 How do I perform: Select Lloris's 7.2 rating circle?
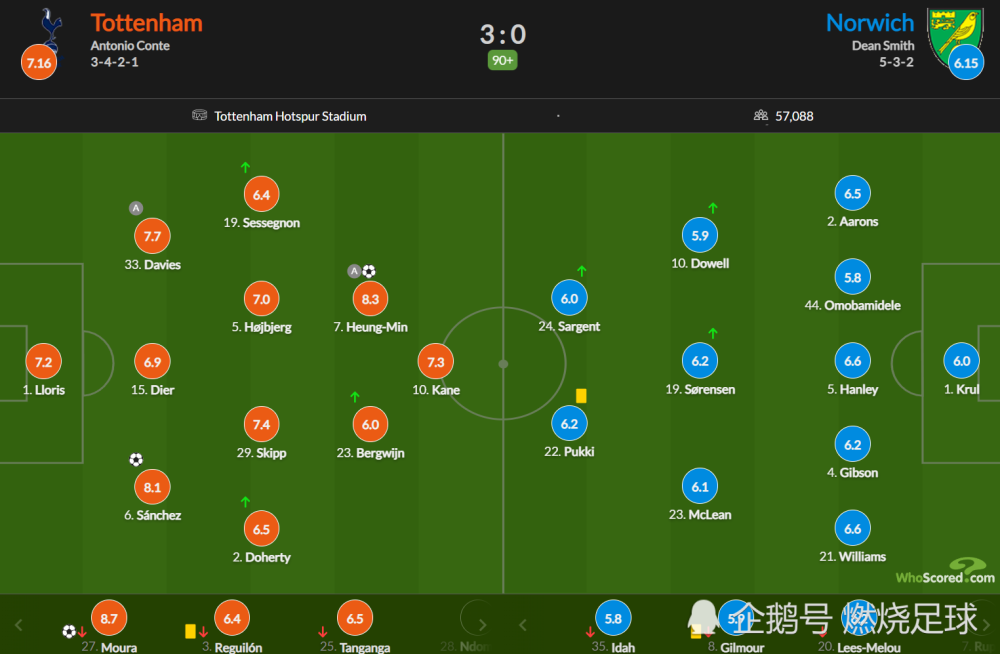pyautogui.click(x=43, y=362)
